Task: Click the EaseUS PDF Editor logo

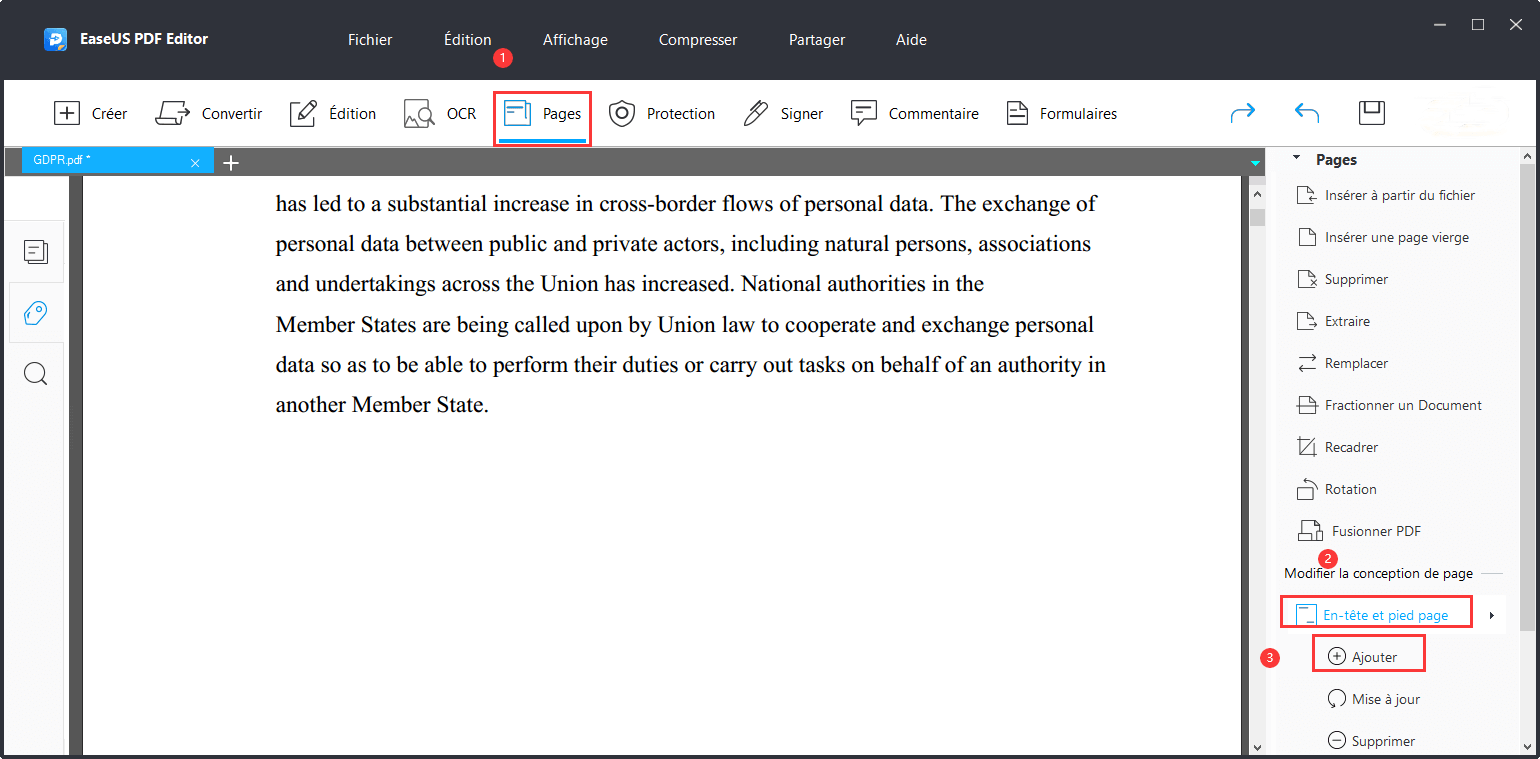Action: (x=55, y=40)
